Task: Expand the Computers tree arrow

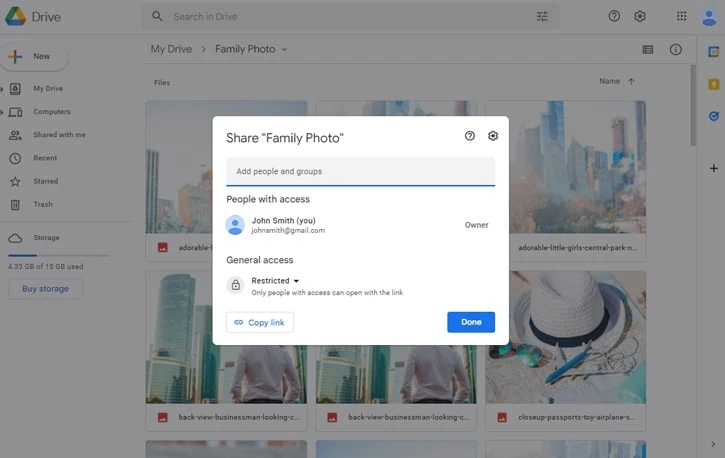Action: (x=2, y=112)
